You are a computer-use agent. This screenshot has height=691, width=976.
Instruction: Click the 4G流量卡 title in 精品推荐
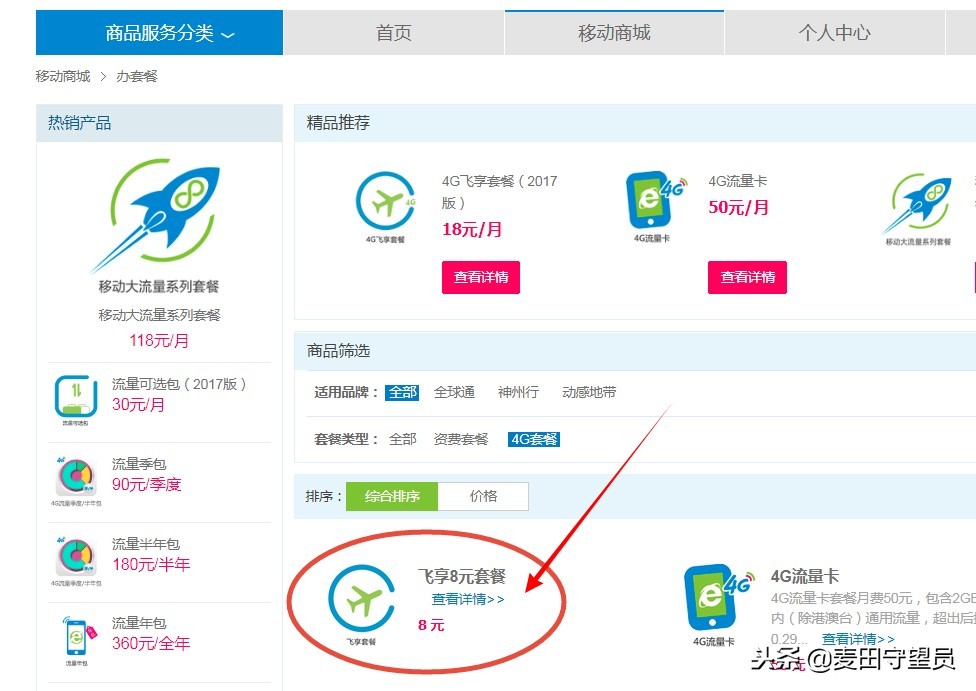point(738,181)
